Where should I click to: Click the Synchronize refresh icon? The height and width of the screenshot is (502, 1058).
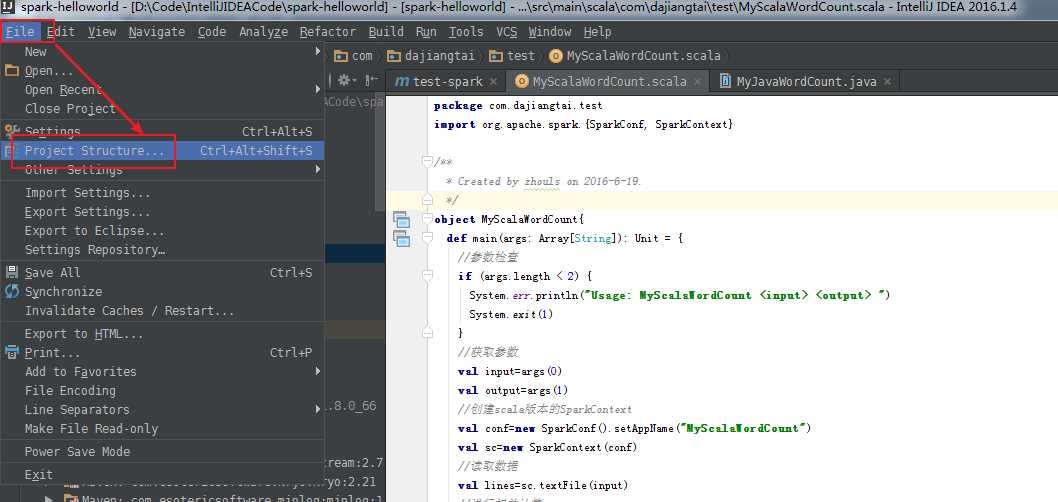click(x=11, y=291)
